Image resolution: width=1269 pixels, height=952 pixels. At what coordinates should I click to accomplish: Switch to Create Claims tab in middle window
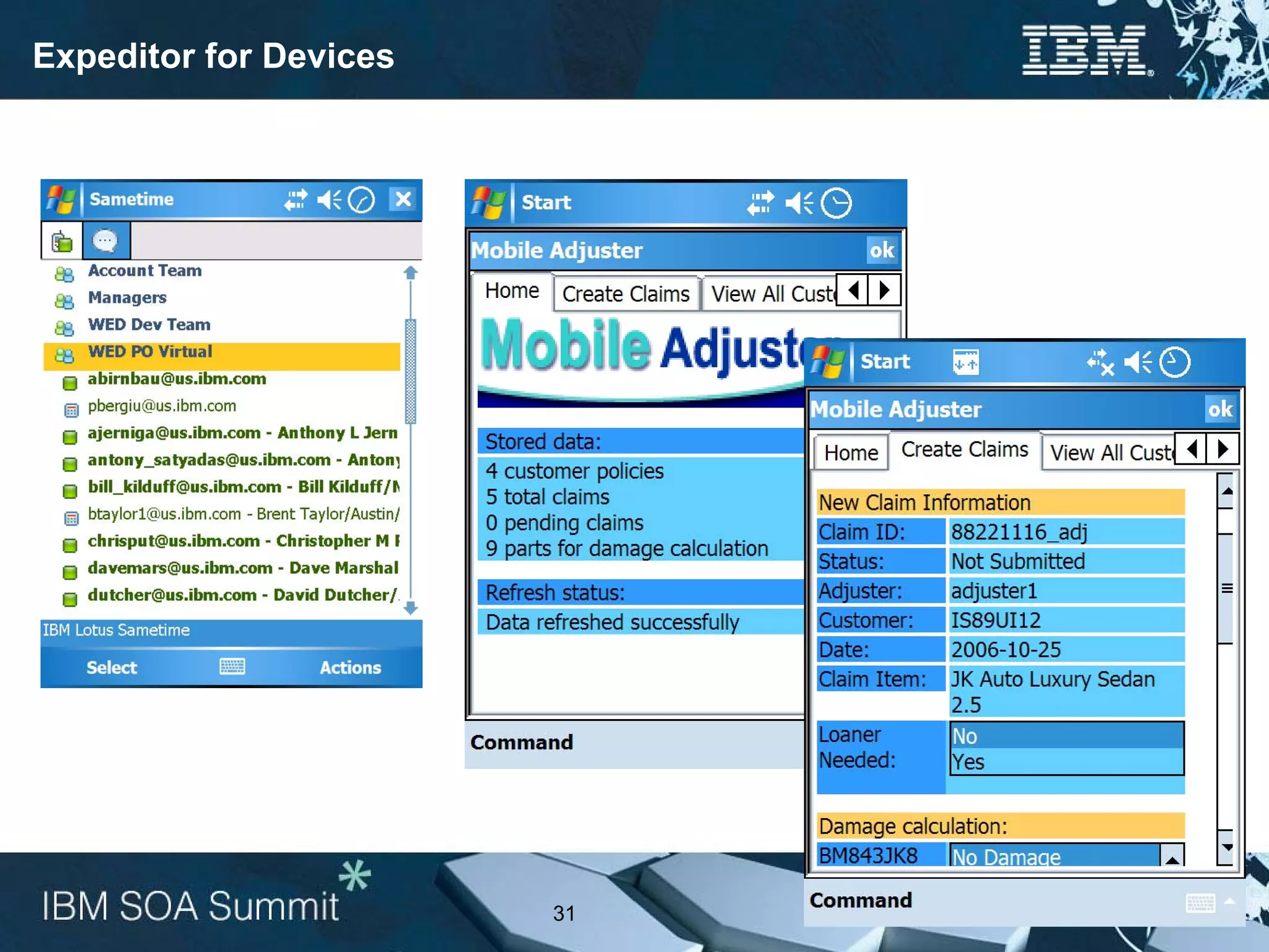click(626, 294)
